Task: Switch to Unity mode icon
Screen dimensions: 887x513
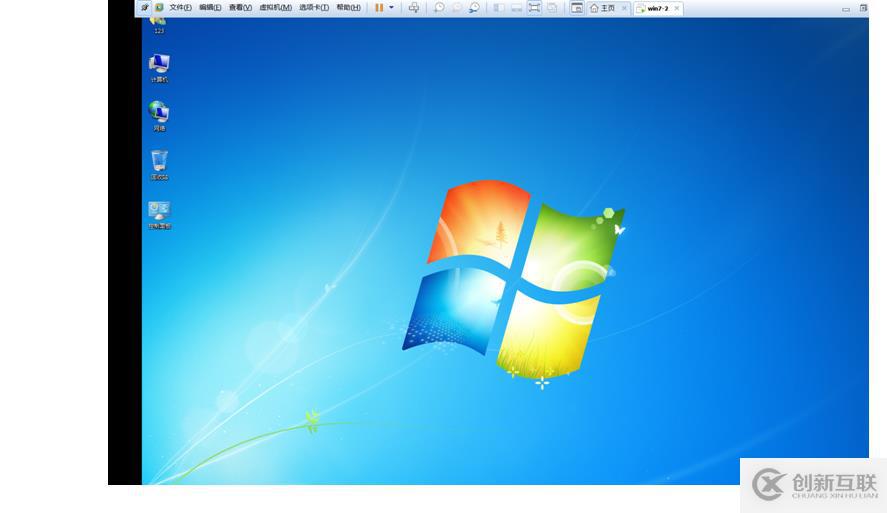Action: click(x=552, y=8)
